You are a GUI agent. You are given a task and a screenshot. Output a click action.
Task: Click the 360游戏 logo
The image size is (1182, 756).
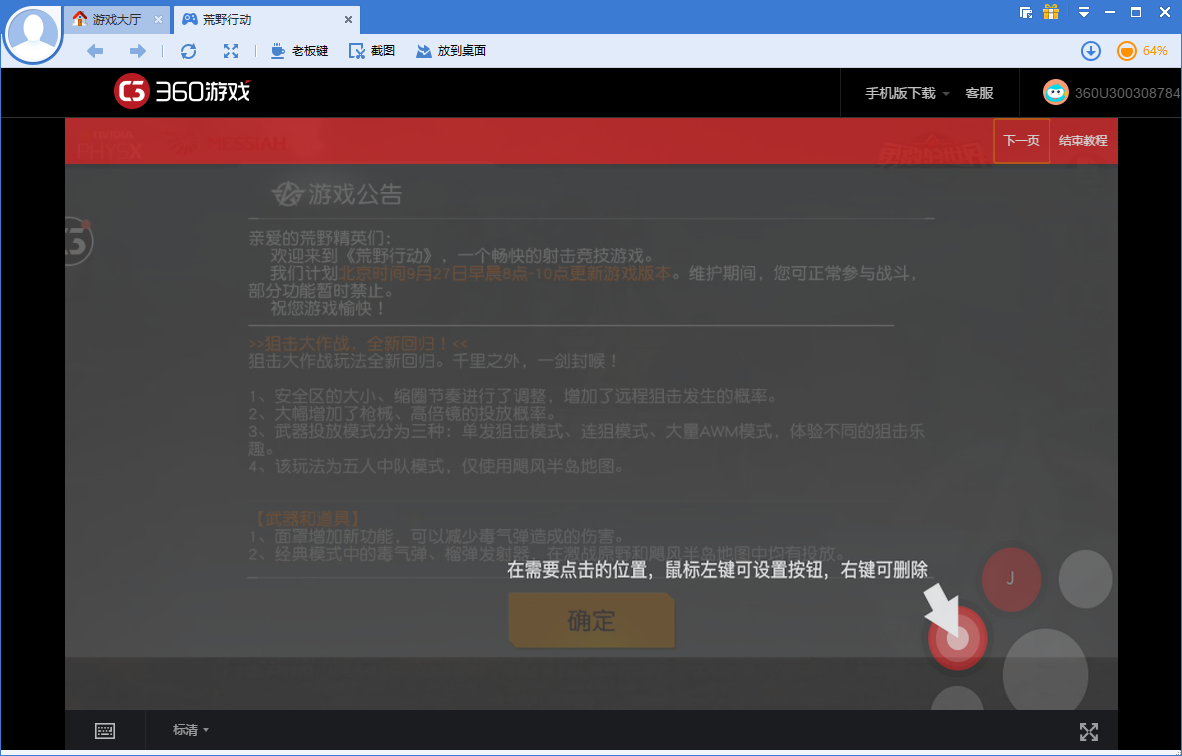coord(182,92)
